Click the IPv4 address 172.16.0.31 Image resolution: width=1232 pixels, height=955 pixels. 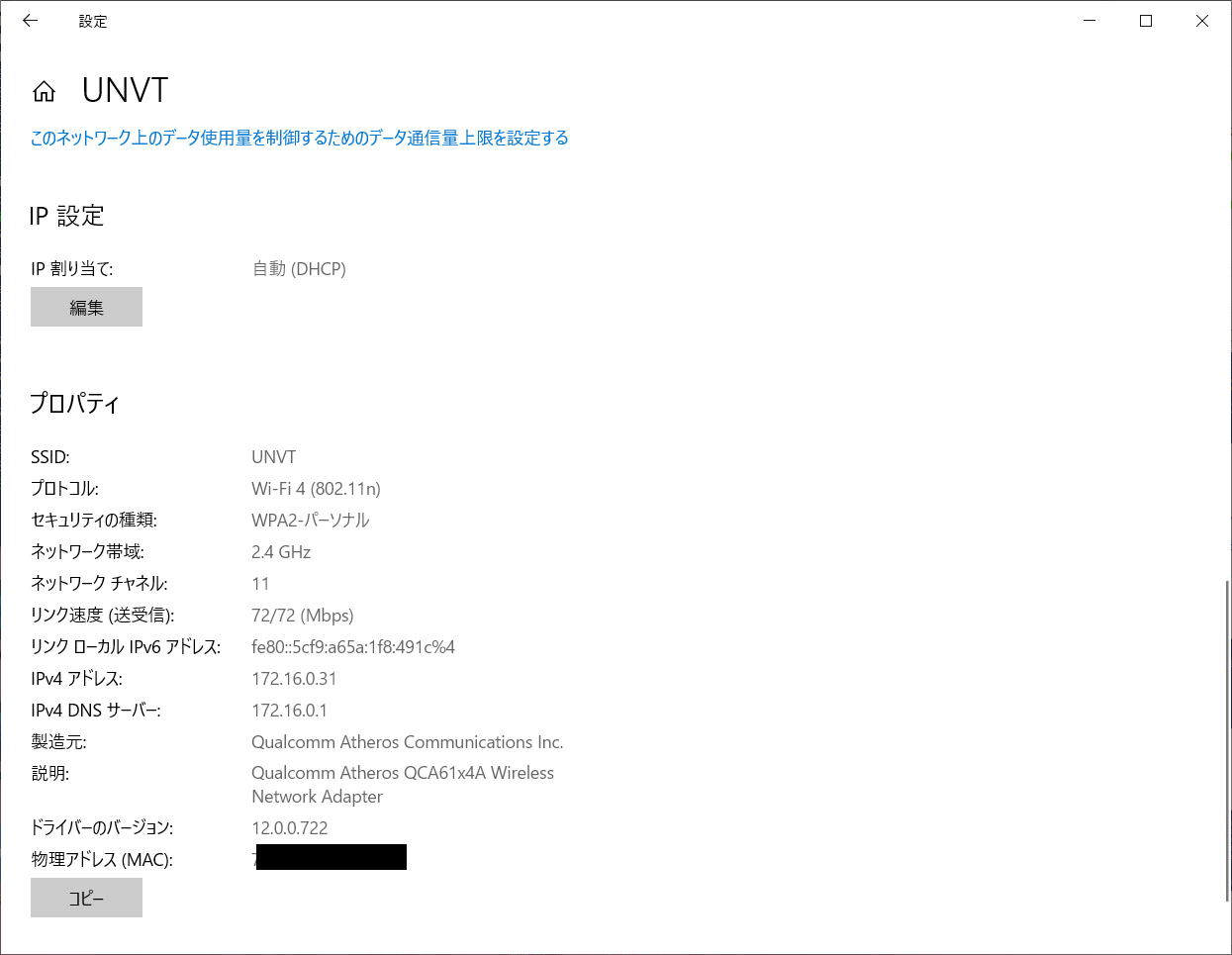[x=294, y=679]
